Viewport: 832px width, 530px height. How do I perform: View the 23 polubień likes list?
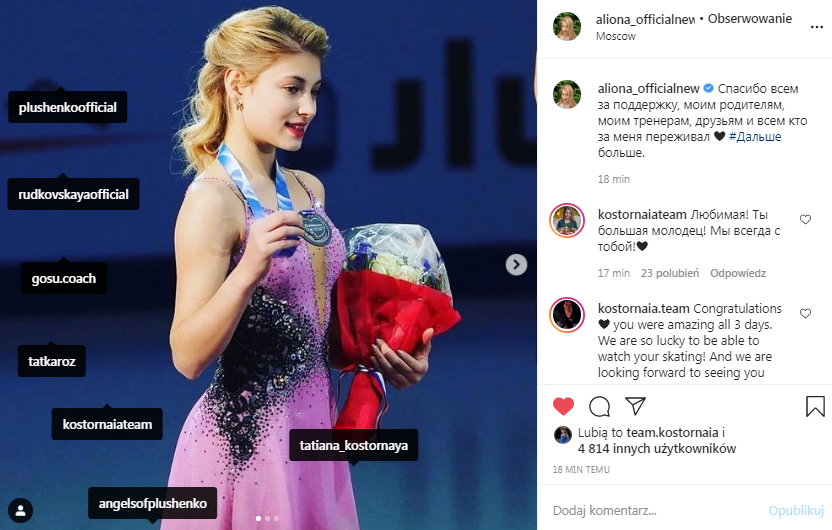[670, 273]
